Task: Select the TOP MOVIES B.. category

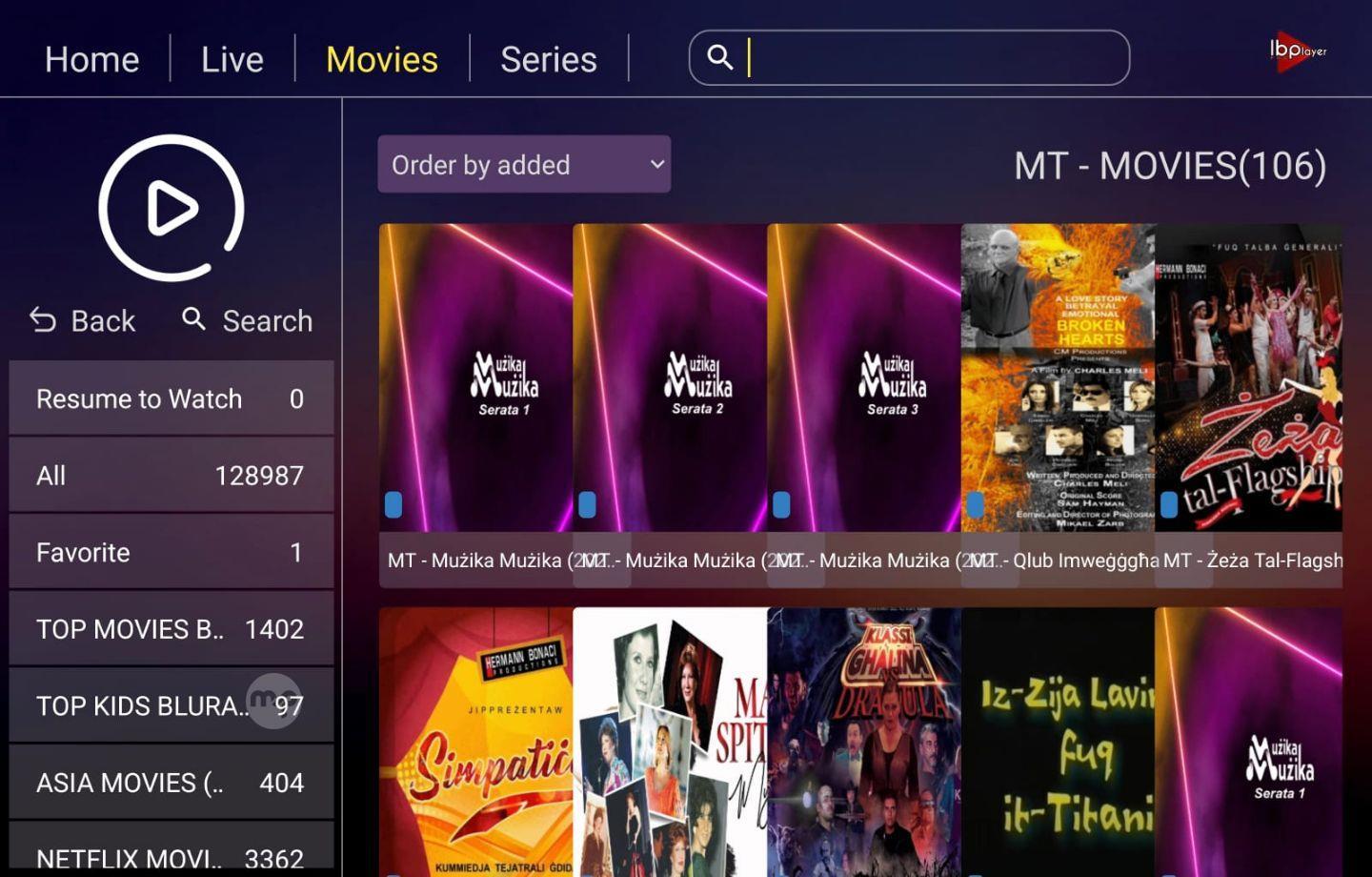Action: click(x=171, y=629)
